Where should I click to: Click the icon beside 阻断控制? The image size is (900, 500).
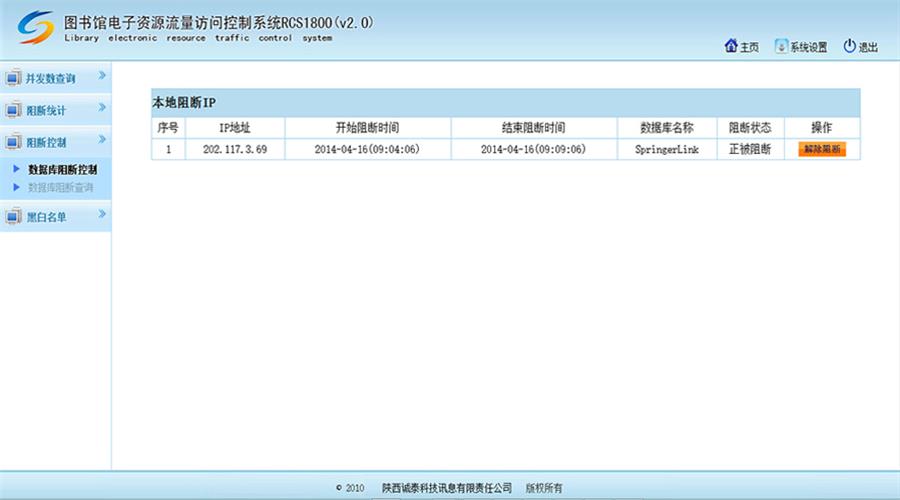pyautogui.click(x=13, y=143)
